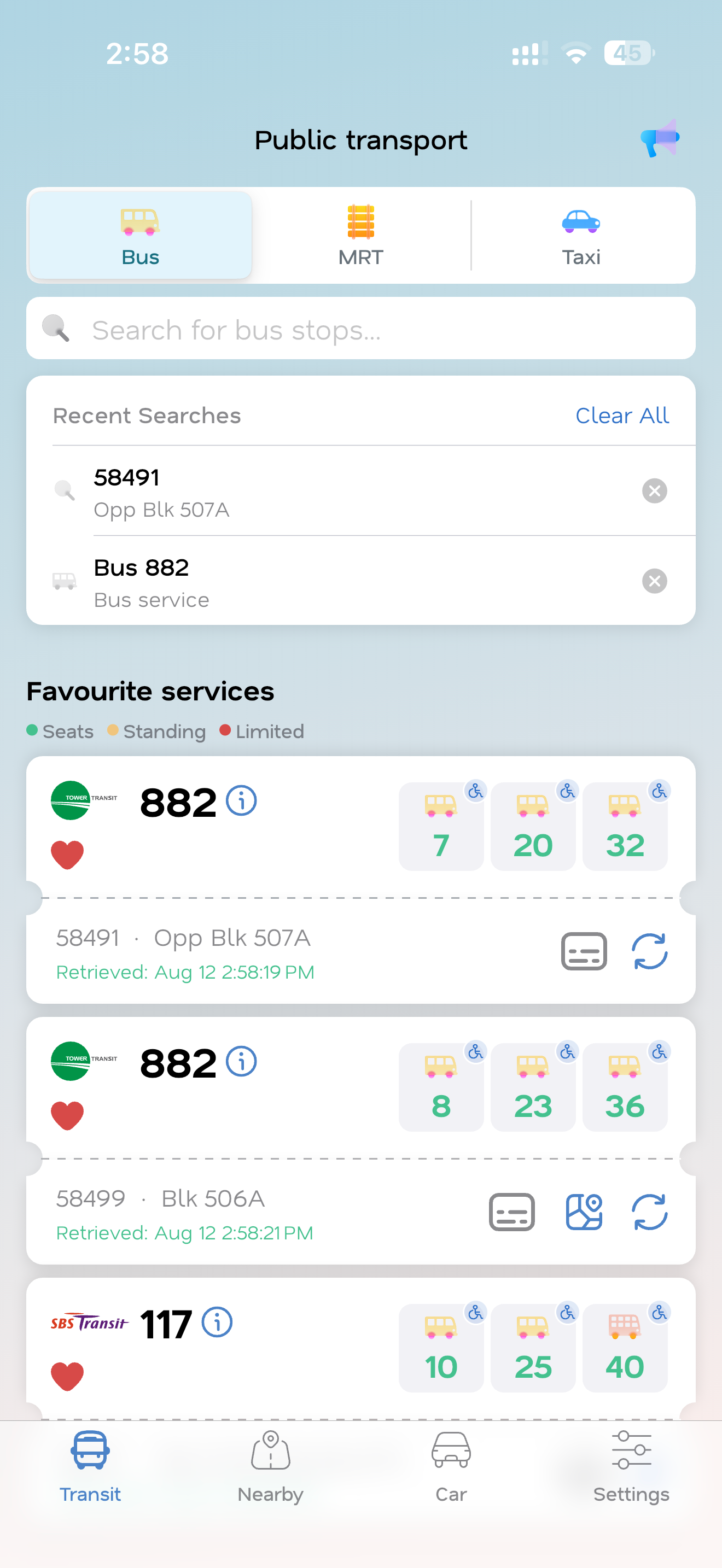This screenshot has height=1568, width=722.
Task: Show details card for stop 58491
Action: pos(583,951)
